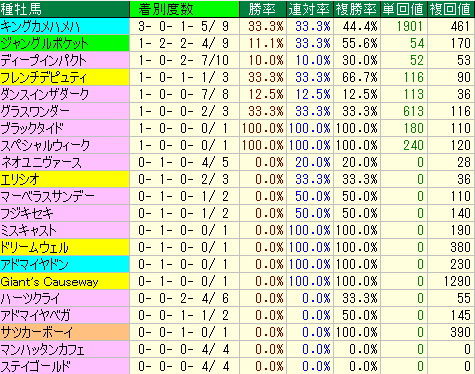Viewport: 475px width, 374px height.
Task: Select the ミスキャスト sire name
Action: pos(29,230)
